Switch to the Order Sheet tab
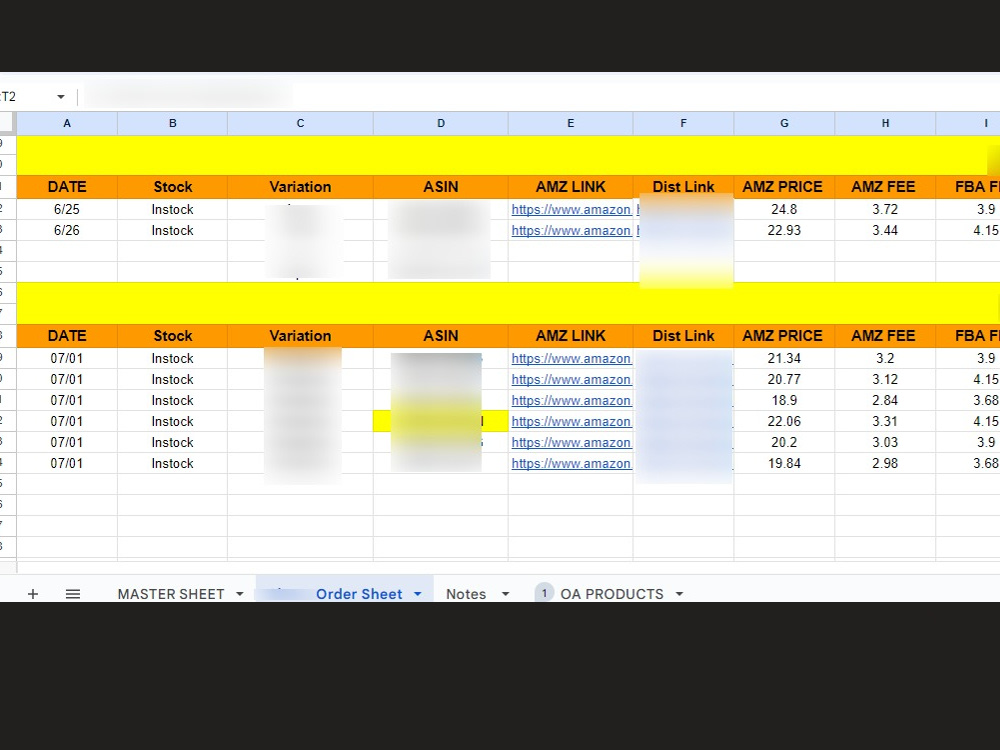This screenshot has height=750, width=1000. coord(359,594)
